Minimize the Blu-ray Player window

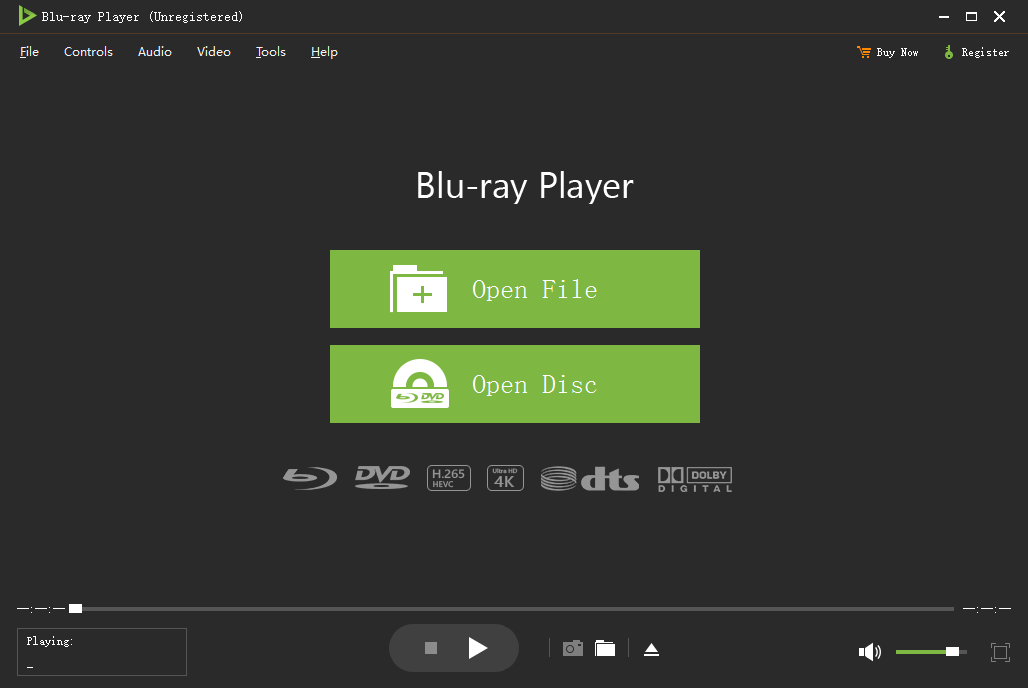coord(944,16)
